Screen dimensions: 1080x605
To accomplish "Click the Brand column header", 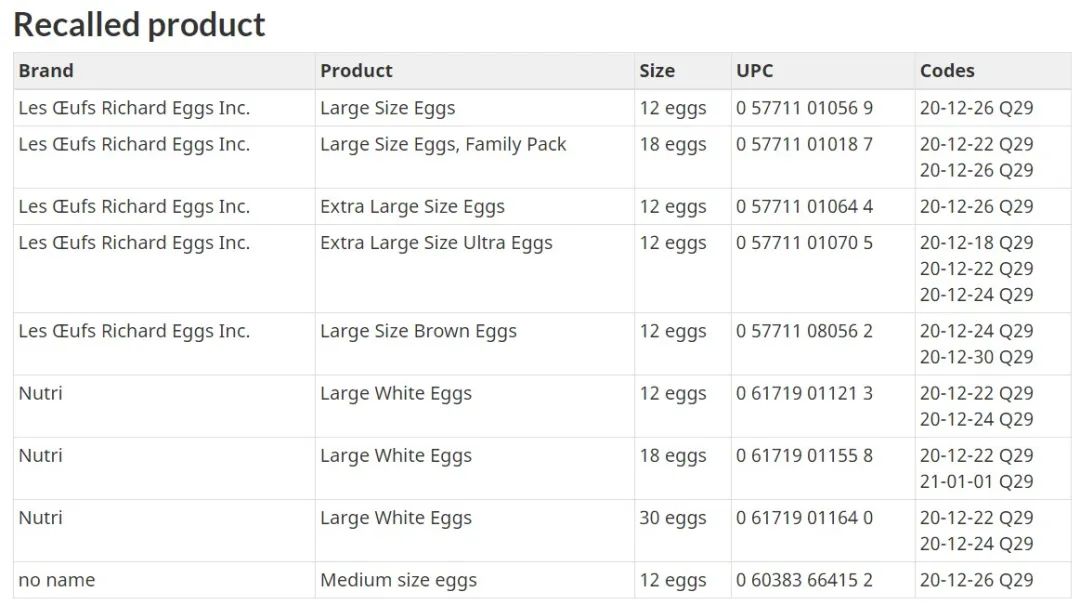I will (x=46, y=71).
